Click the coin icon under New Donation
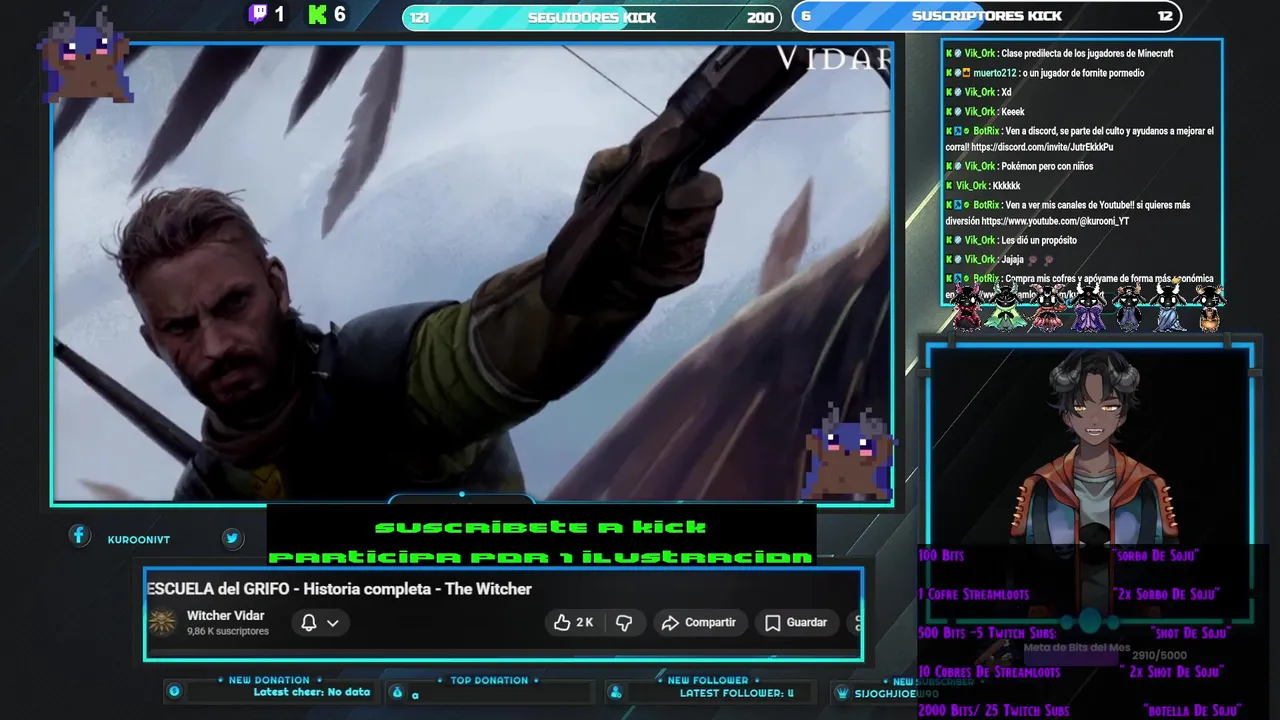Screen dimensions: 1280x720 (174, 691)
